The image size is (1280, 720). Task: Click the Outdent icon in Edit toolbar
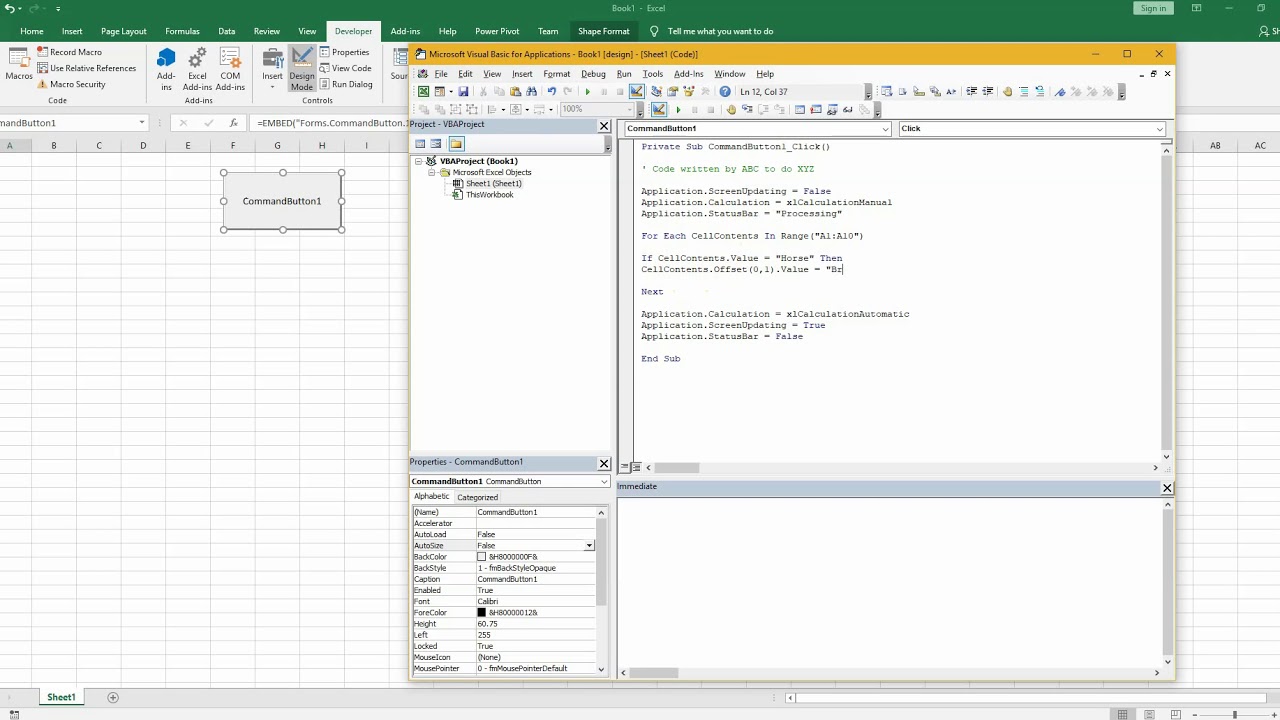[988, 91]
